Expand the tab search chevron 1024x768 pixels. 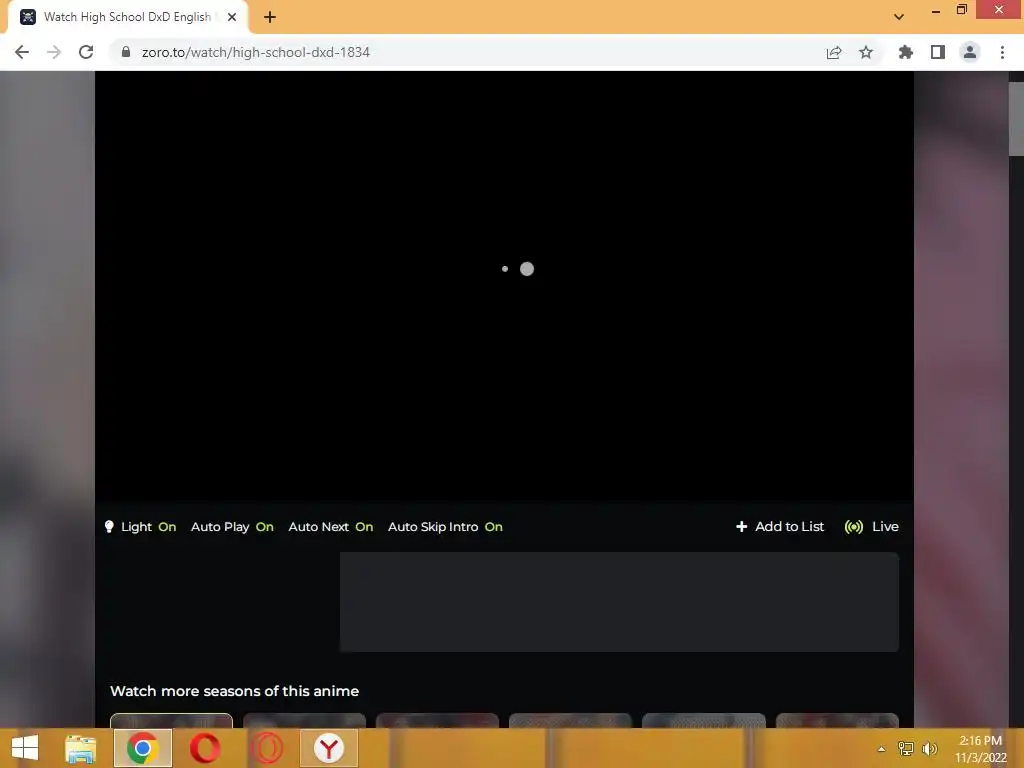point(899,17)
